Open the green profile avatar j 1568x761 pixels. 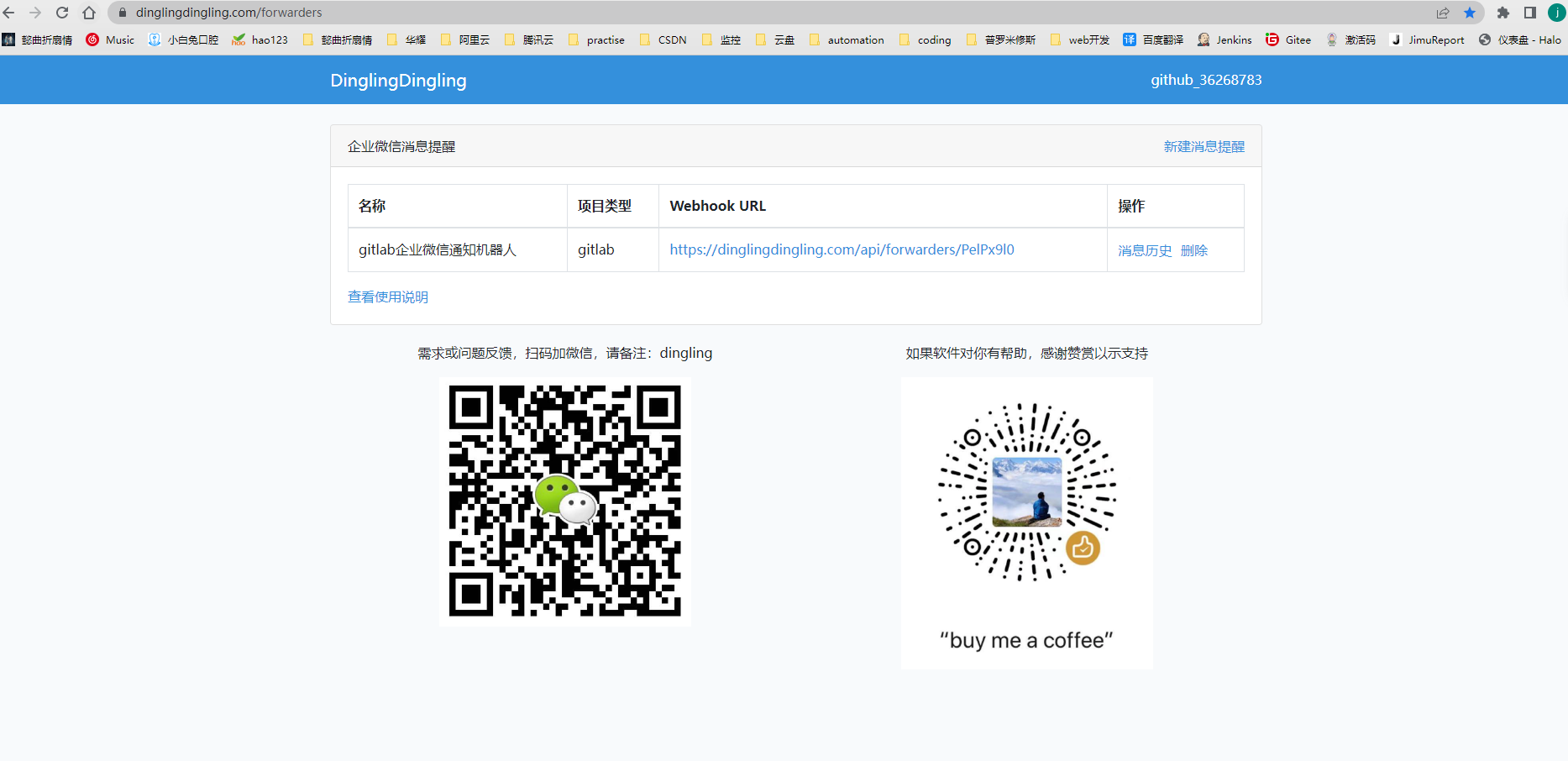pos(1556,13)
